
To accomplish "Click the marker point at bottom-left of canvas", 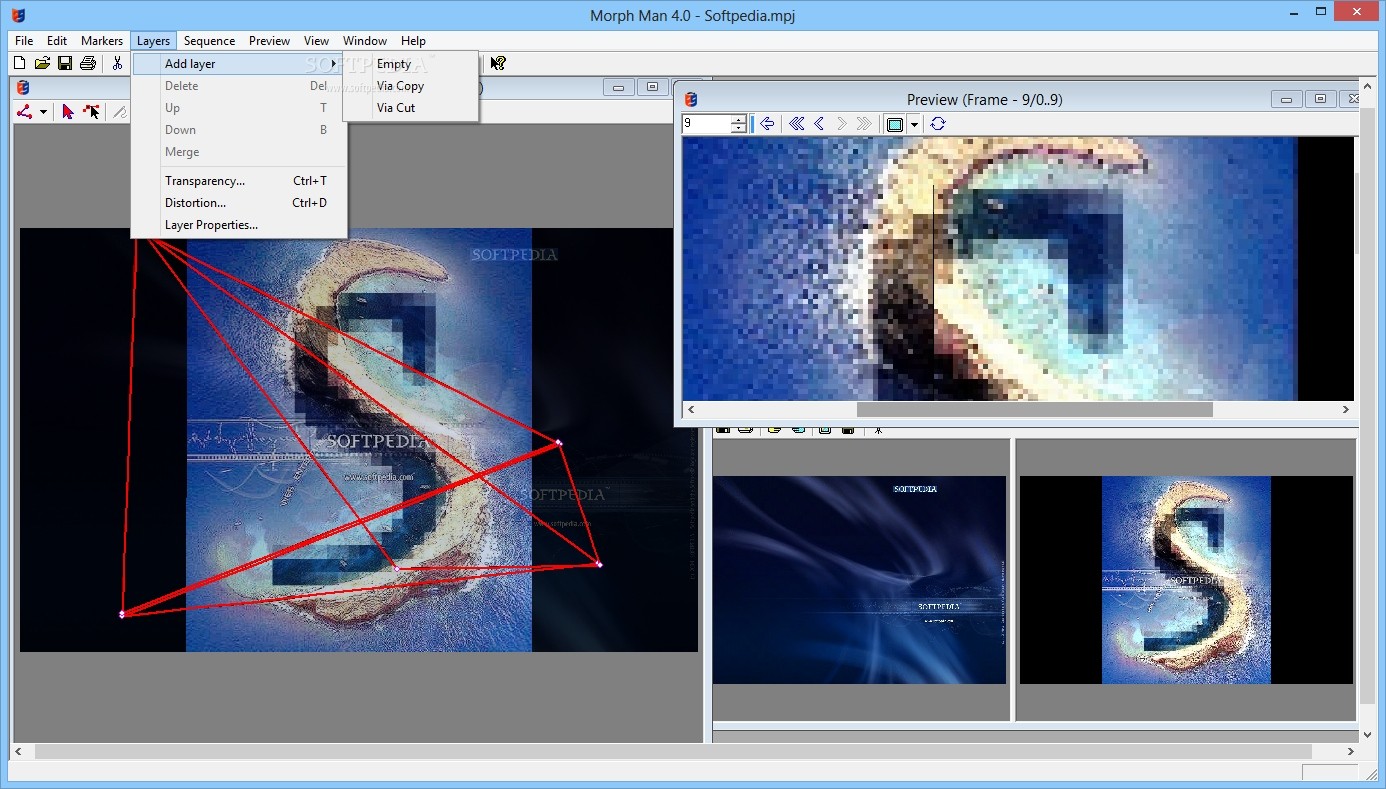I will pos(122,614).
